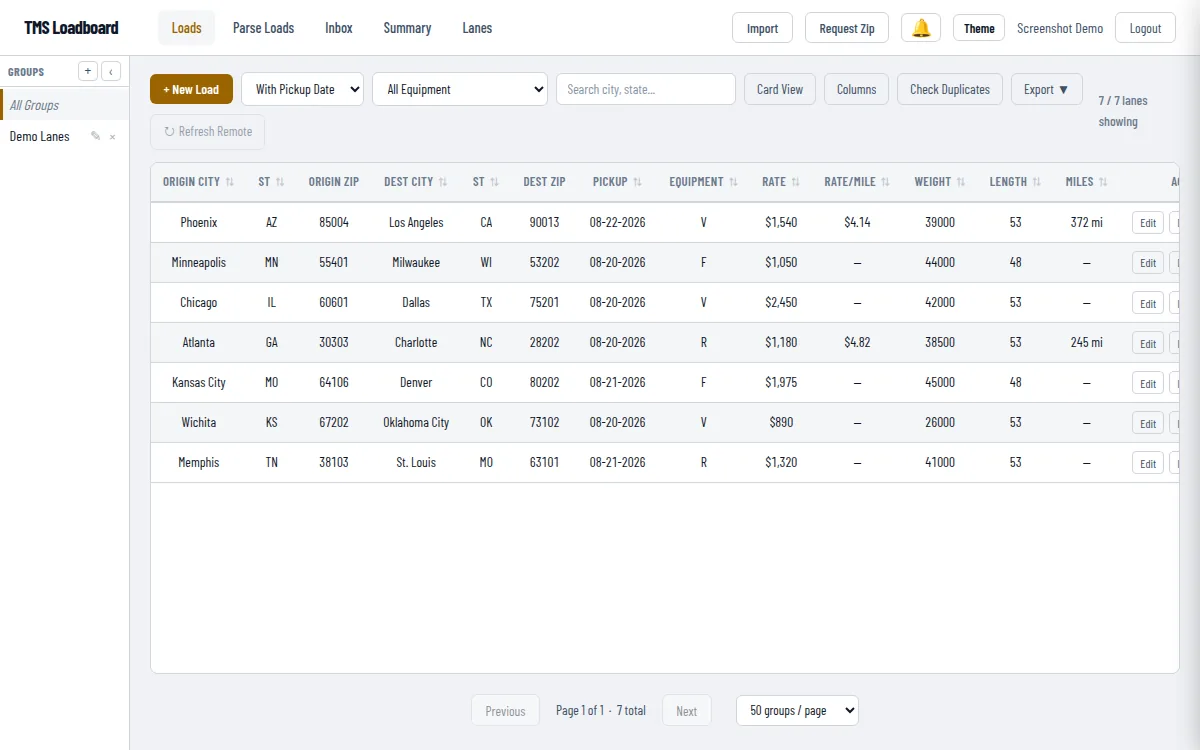Viewport: 1200px width, 750px height.
Task: Toggle the Theme button
Action: [979, 28]
